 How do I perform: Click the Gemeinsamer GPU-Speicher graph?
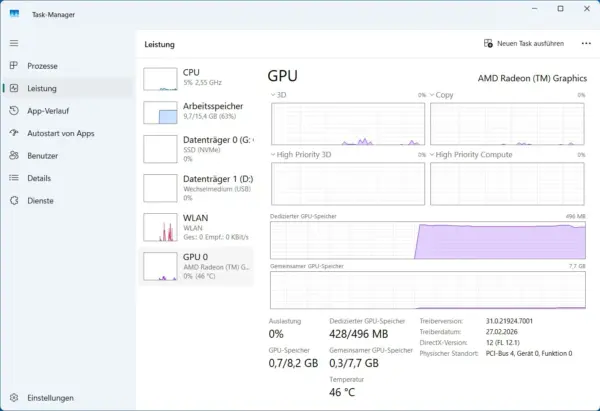click(428, 290)
